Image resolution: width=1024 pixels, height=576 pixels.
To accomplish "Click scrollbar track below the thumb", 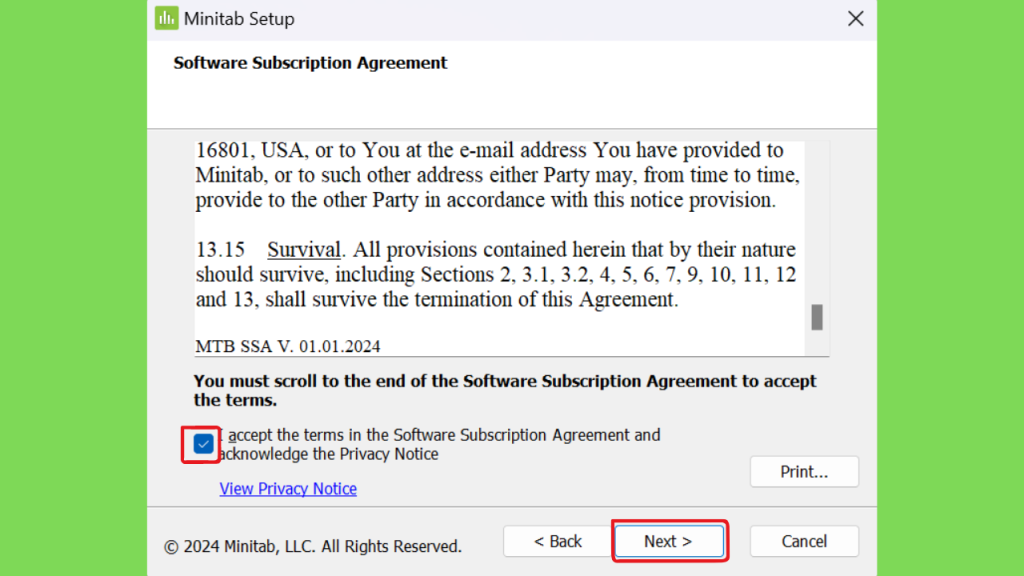I will 817,343.
